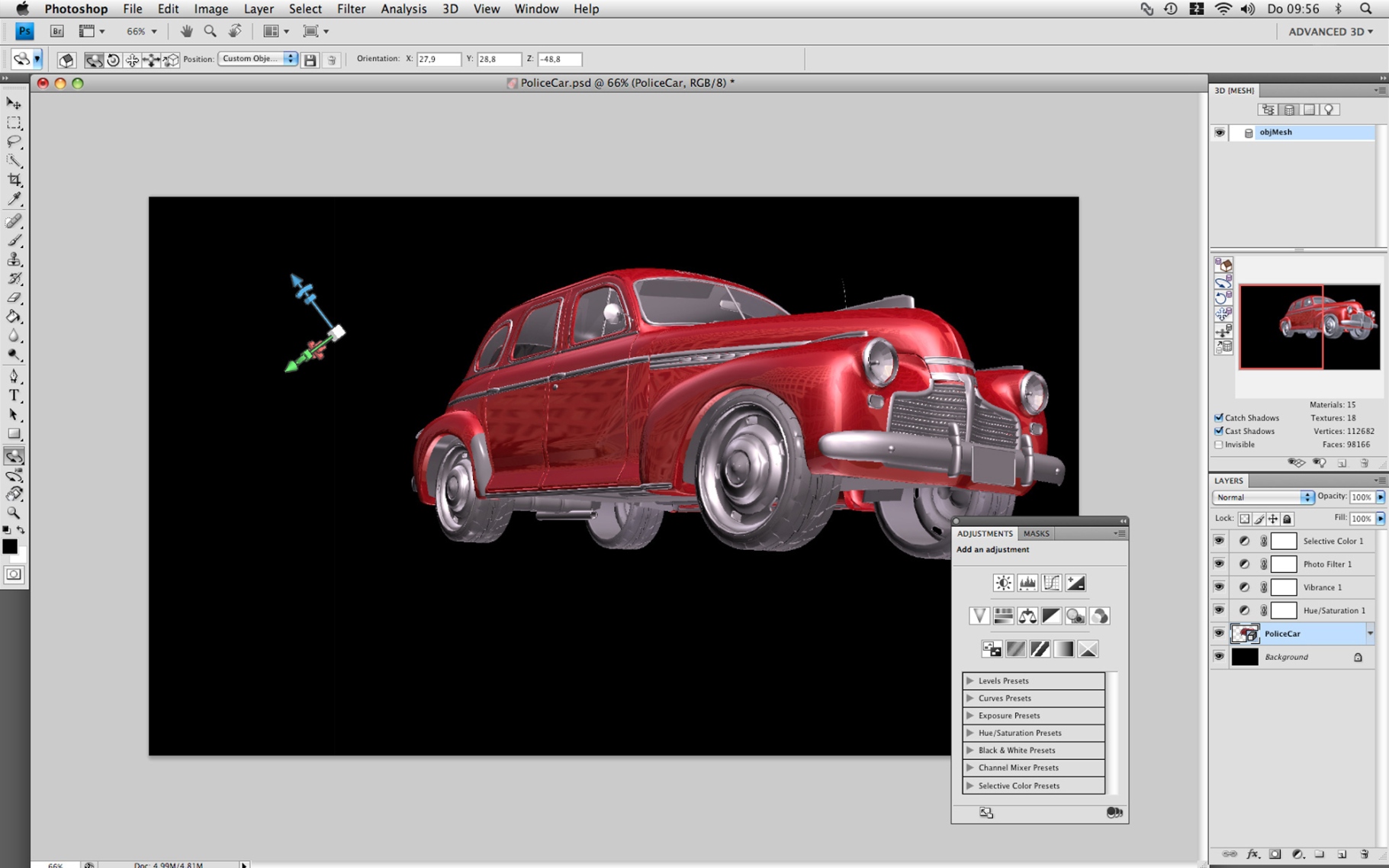This screenshot has height=868, width=1389.
Task: Hide the Background layer
Action: pyautogui.click(x=1219, y=657)
